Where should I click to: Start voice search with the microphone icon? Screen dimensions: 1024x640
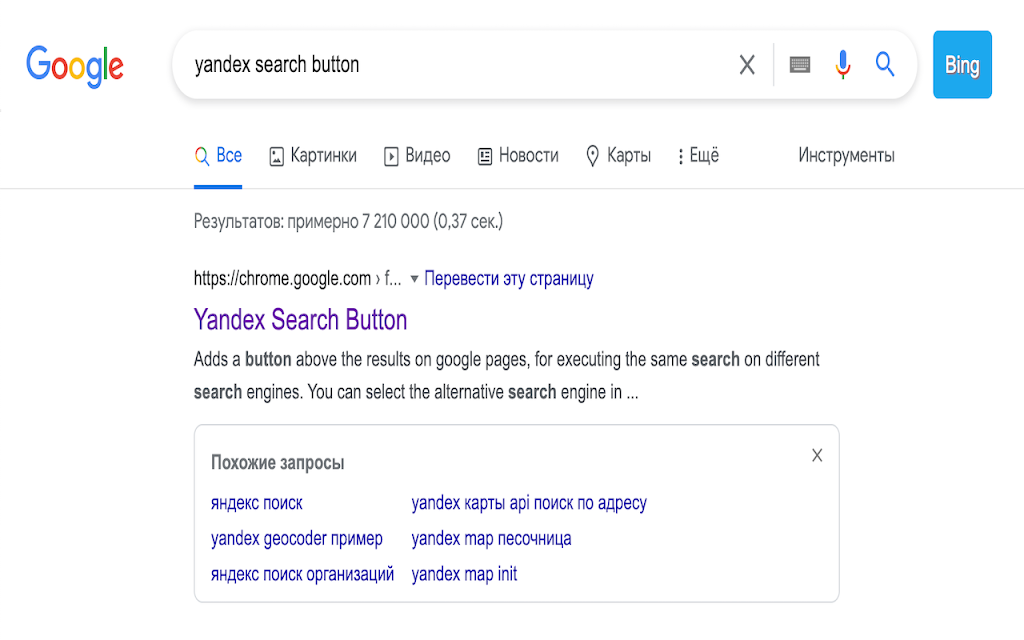pos(843,65)
